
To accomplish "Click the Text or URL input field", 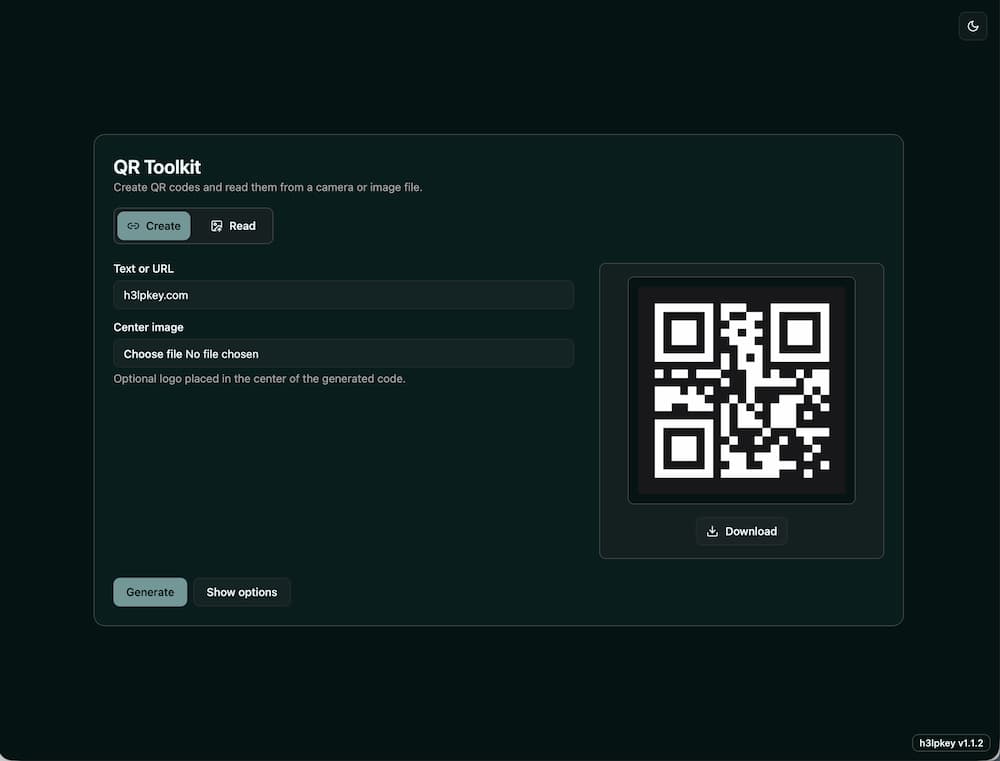I will point(344,295).
